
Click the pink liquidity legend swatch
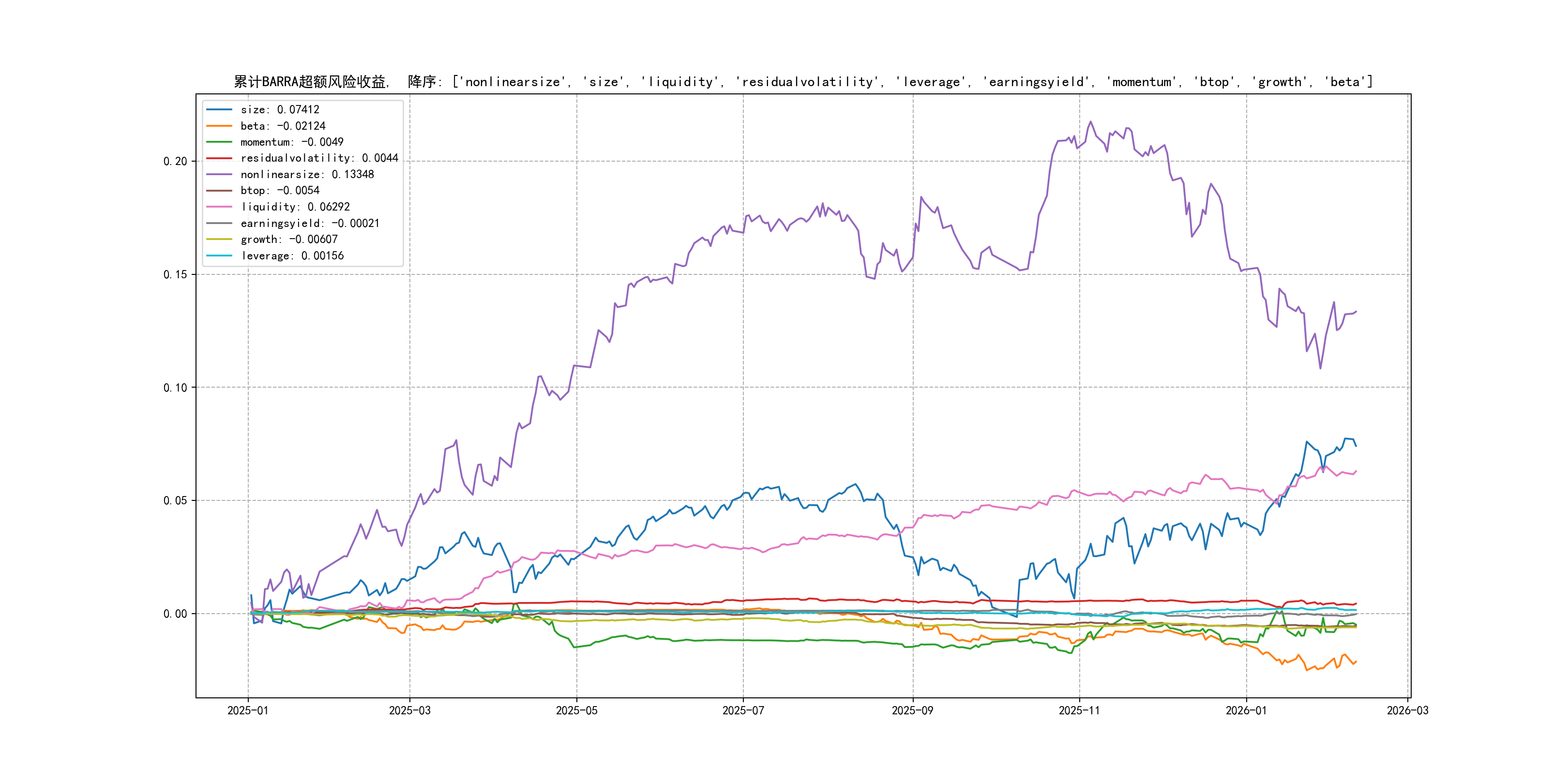point(219,207)
